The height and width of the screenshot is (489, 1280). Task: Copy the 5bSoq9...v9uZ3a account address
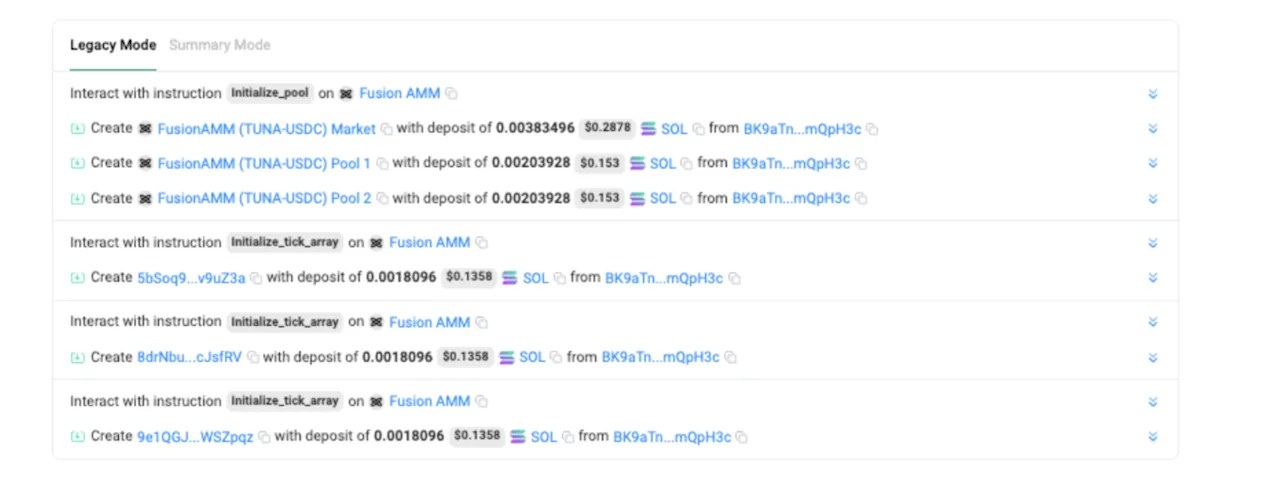click(x=255, y=278)
